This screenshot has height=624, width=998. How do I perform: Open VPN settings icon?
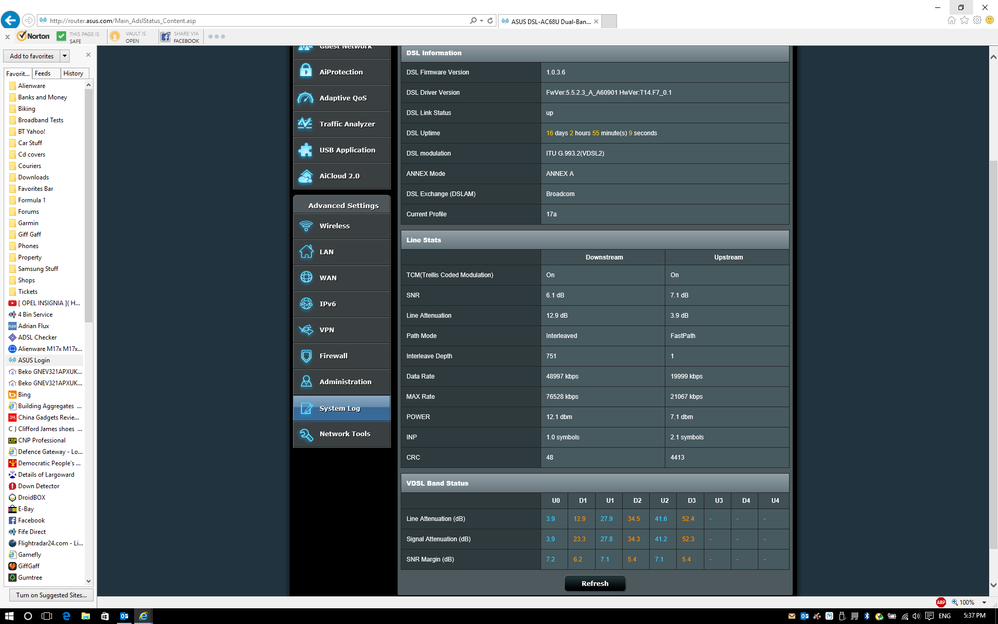306,330
